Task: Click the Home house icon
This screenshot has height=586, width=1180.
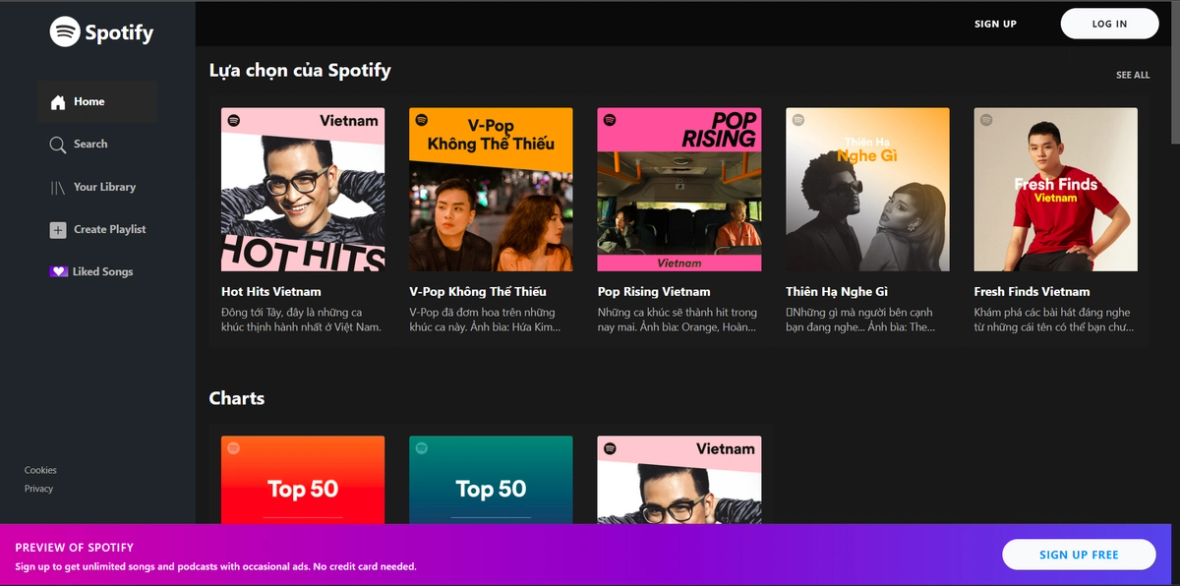Action: (x=58, y=102)
